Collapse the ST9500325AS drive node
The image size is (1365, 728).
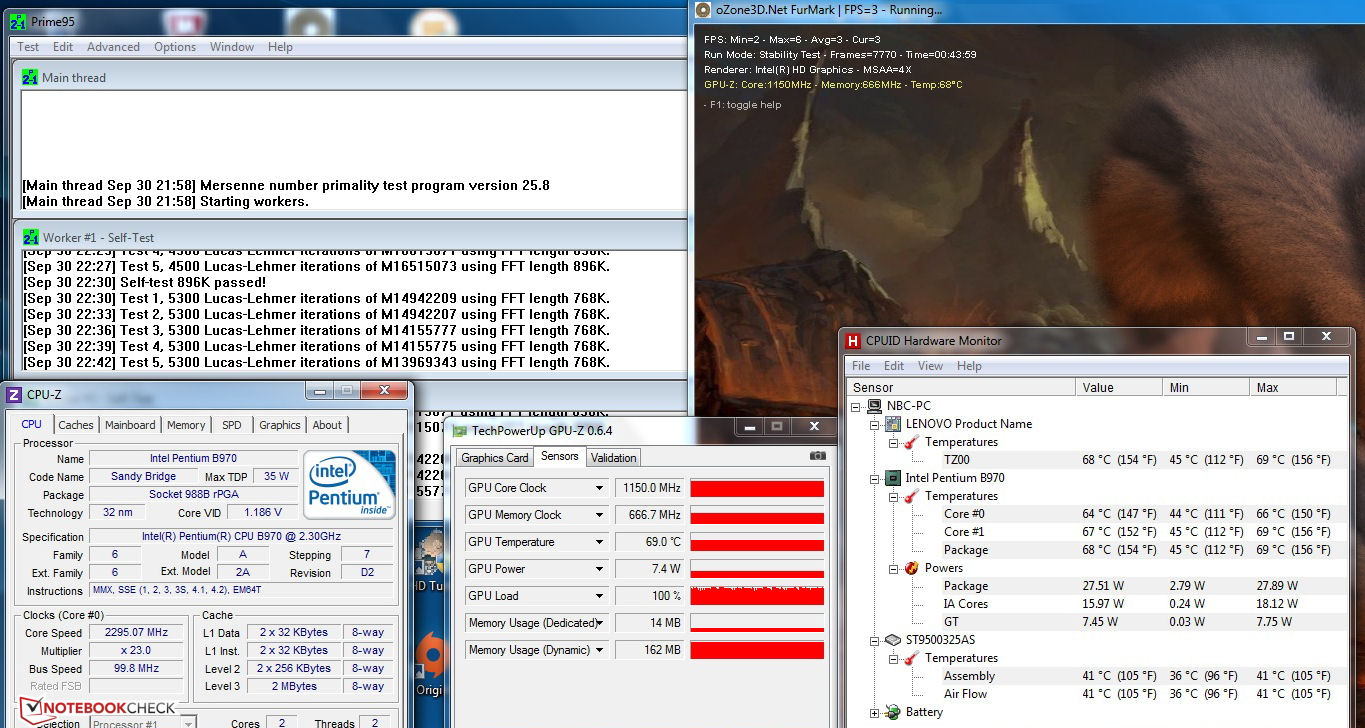(x=875, y=641)
